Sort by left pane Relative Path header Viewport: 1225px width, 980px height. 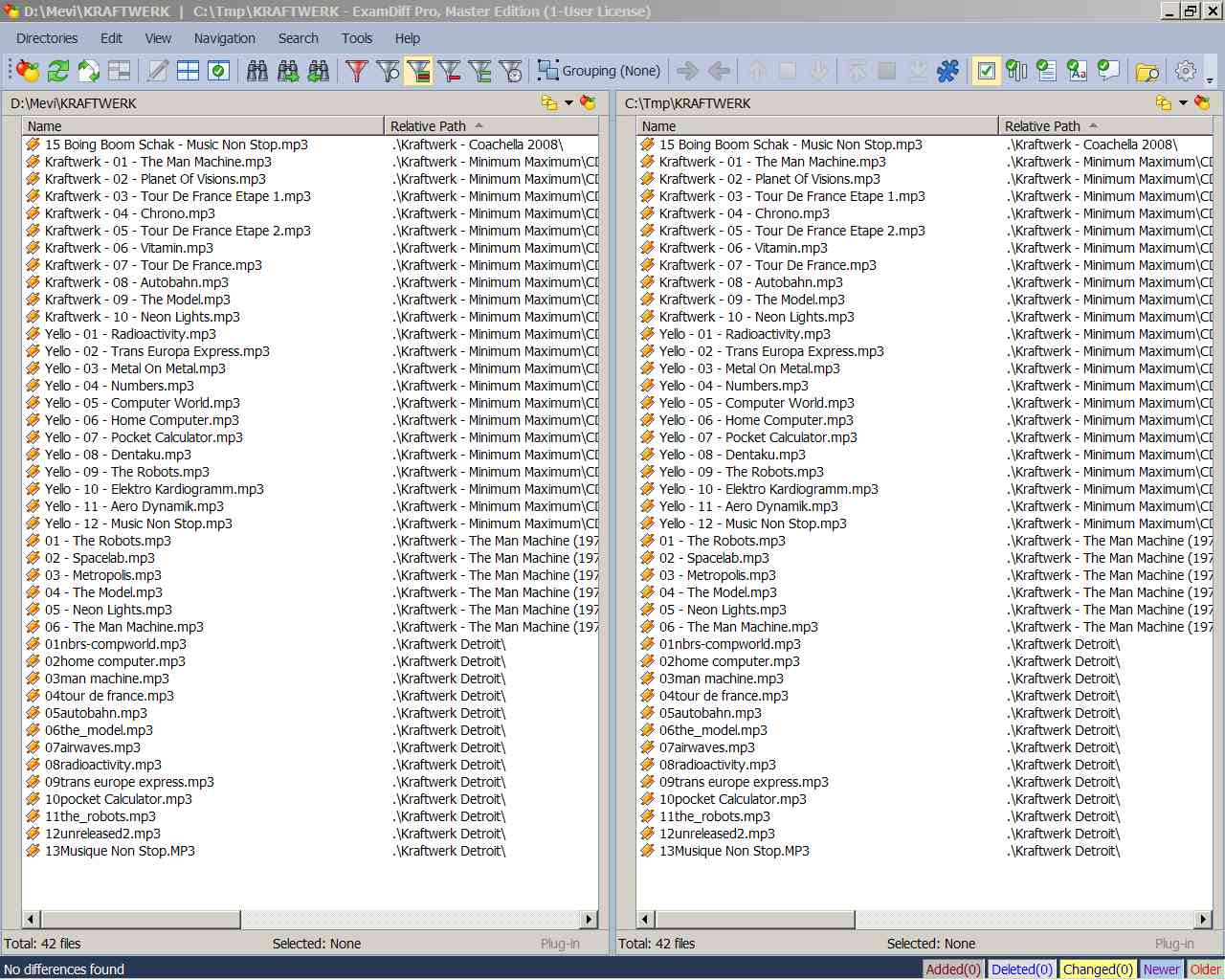tap(492, 125)
